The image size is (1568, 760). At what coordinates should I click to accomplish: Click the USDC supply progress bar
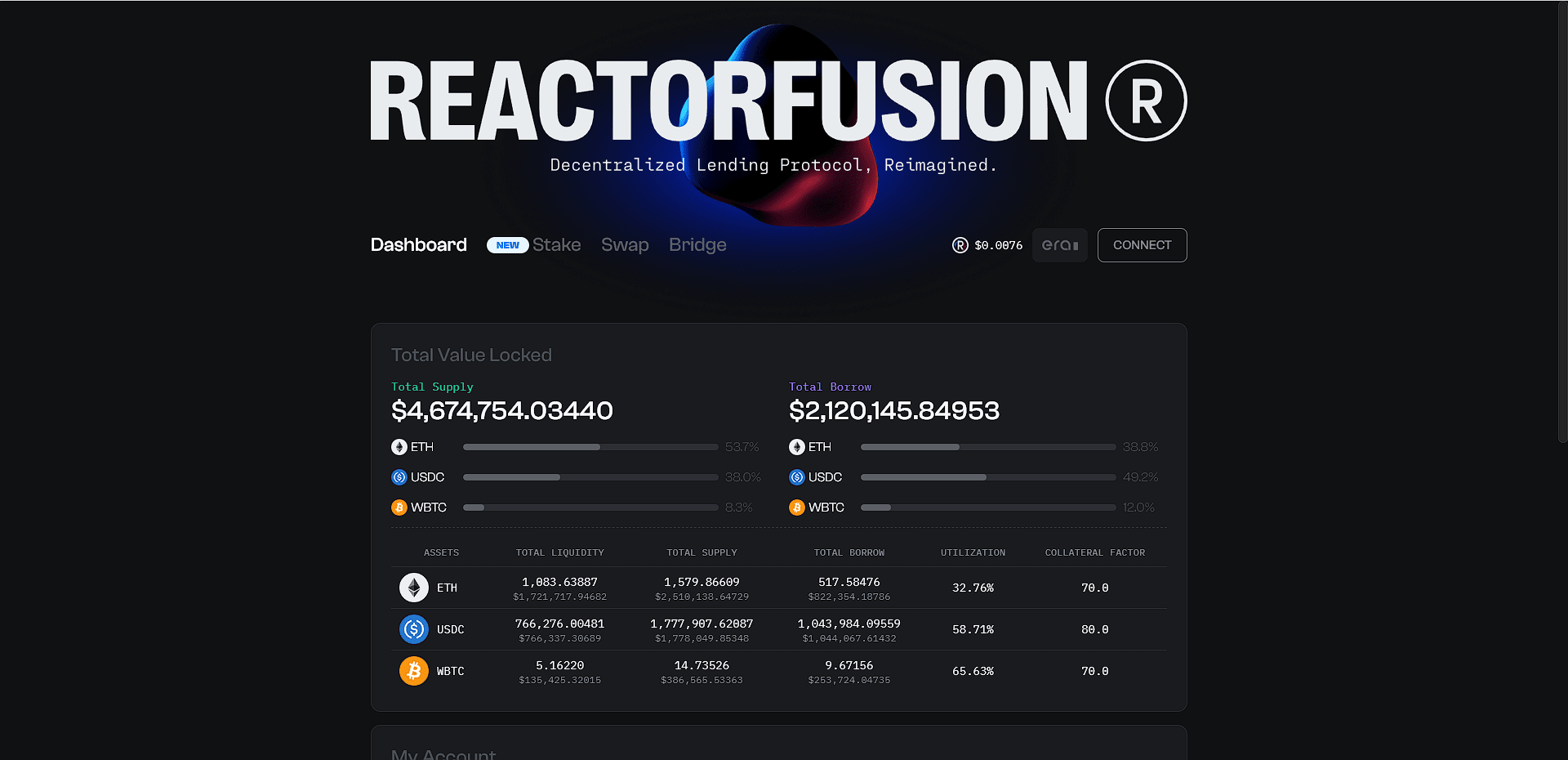590,477
